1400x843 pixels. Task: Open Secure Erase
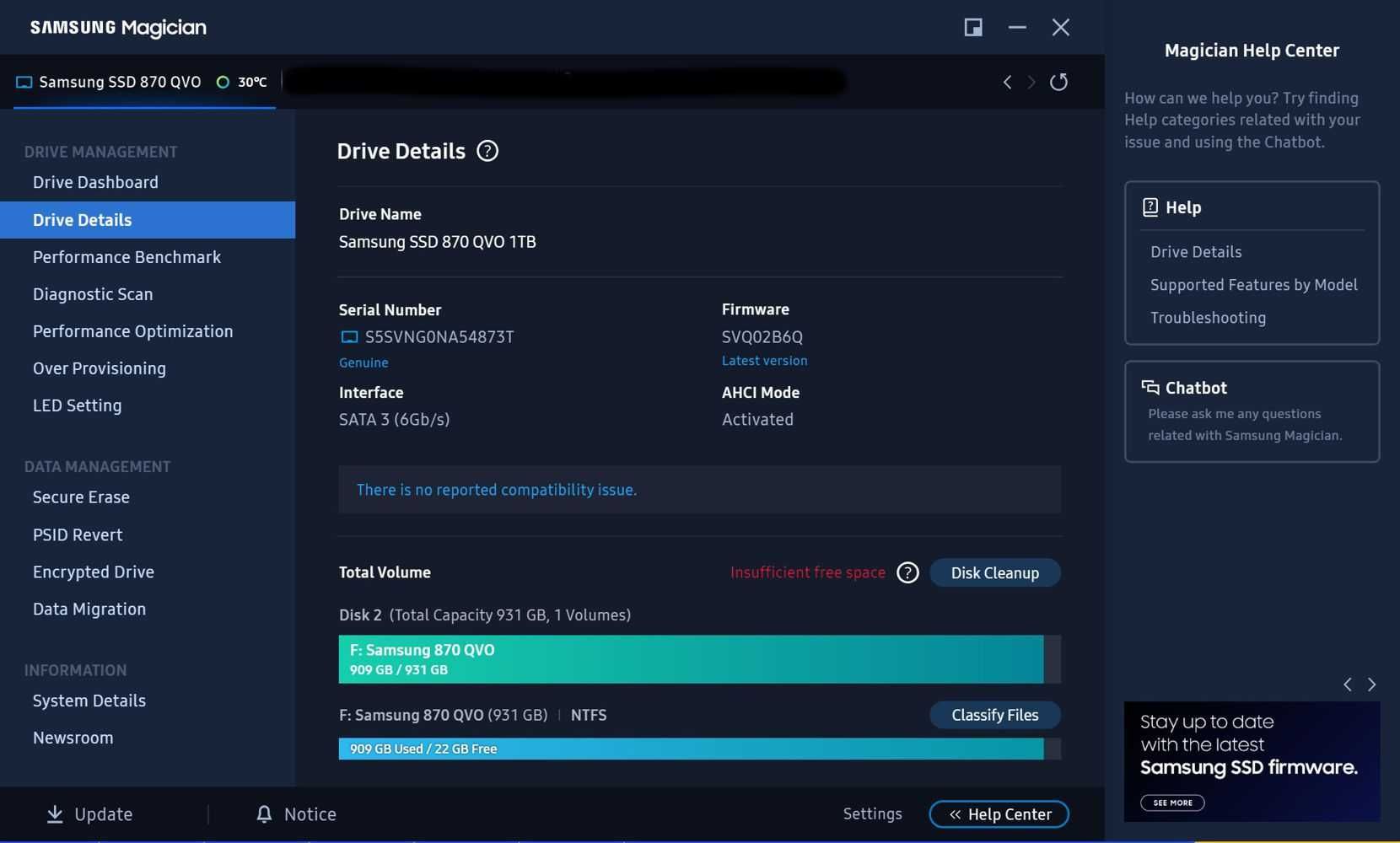tap(81, 497)
